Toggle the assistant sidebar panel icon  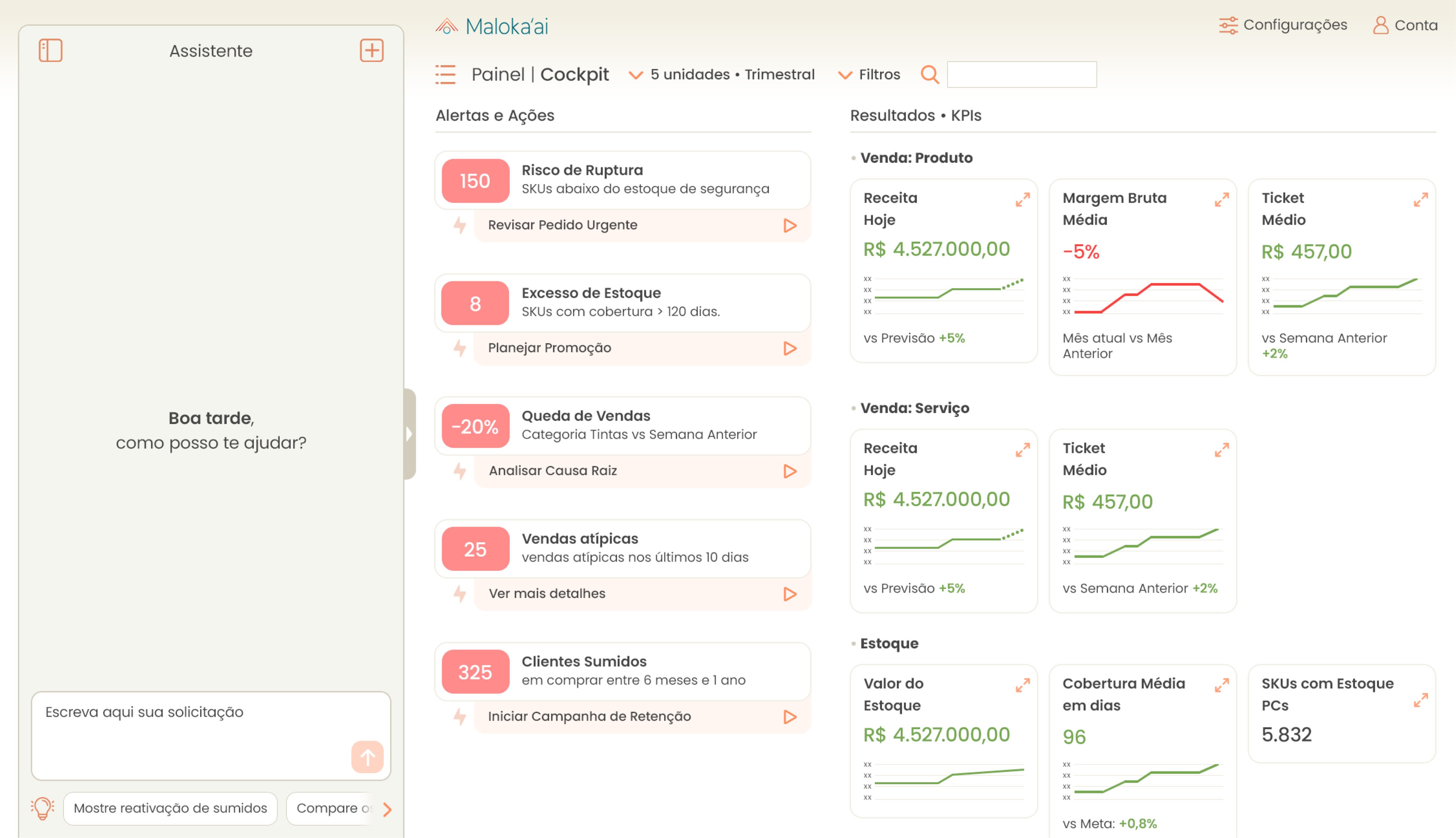(x=50, y=51)
